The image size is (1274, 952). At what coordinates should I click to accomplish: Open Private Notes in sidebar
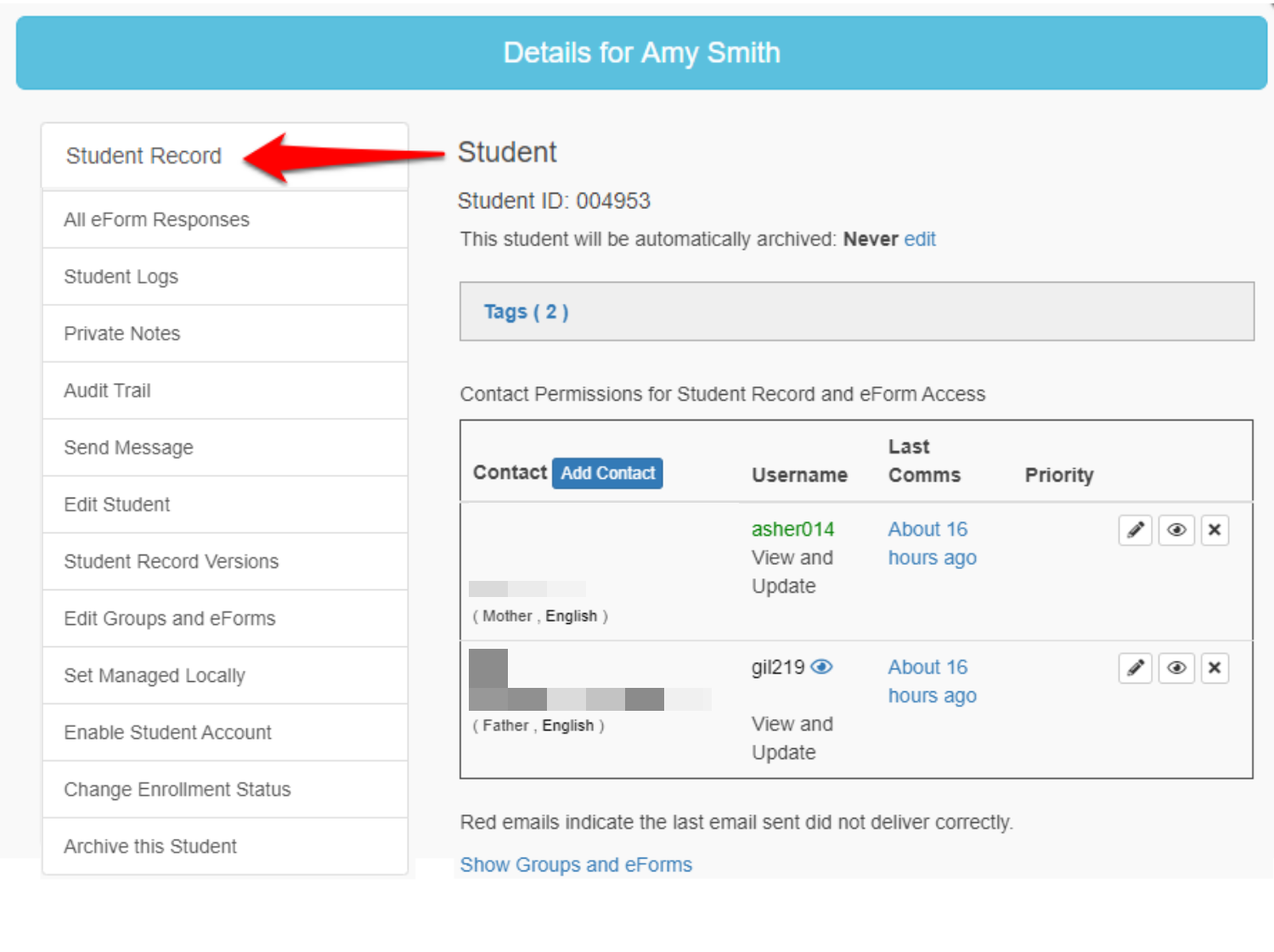click(121, 334)
